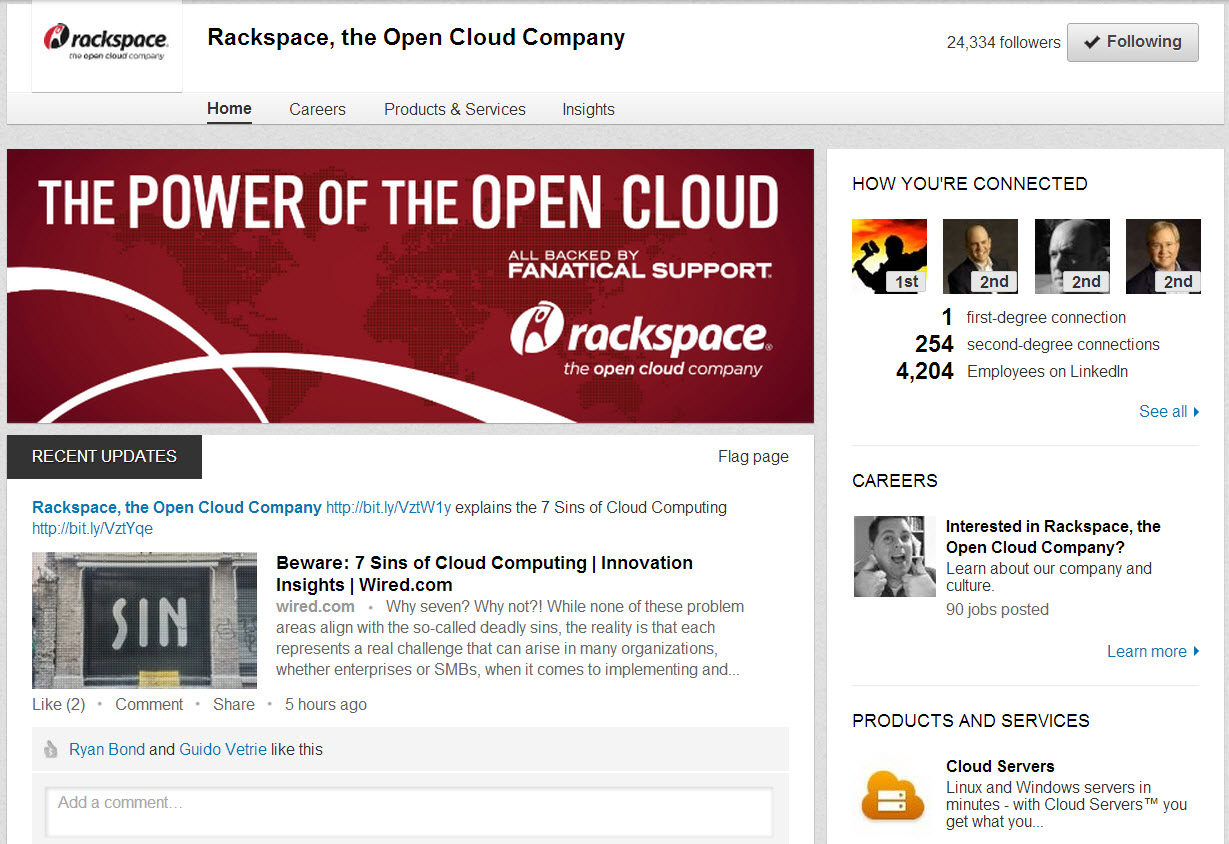Click the 90 jobs posted text
This screenshot has height=844, width=1229.
(997, 609)
